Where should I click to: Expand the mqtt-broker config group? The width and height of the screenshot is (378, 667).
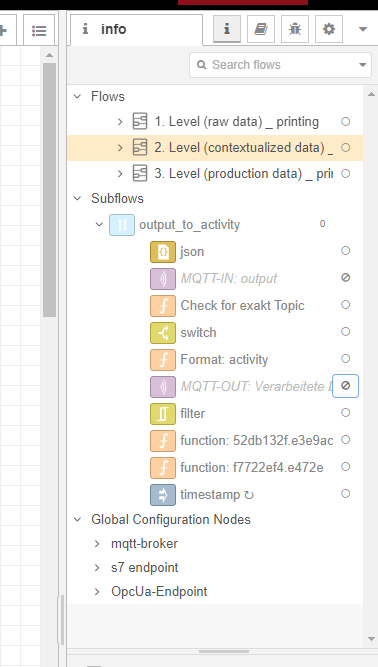click(97, 544)
